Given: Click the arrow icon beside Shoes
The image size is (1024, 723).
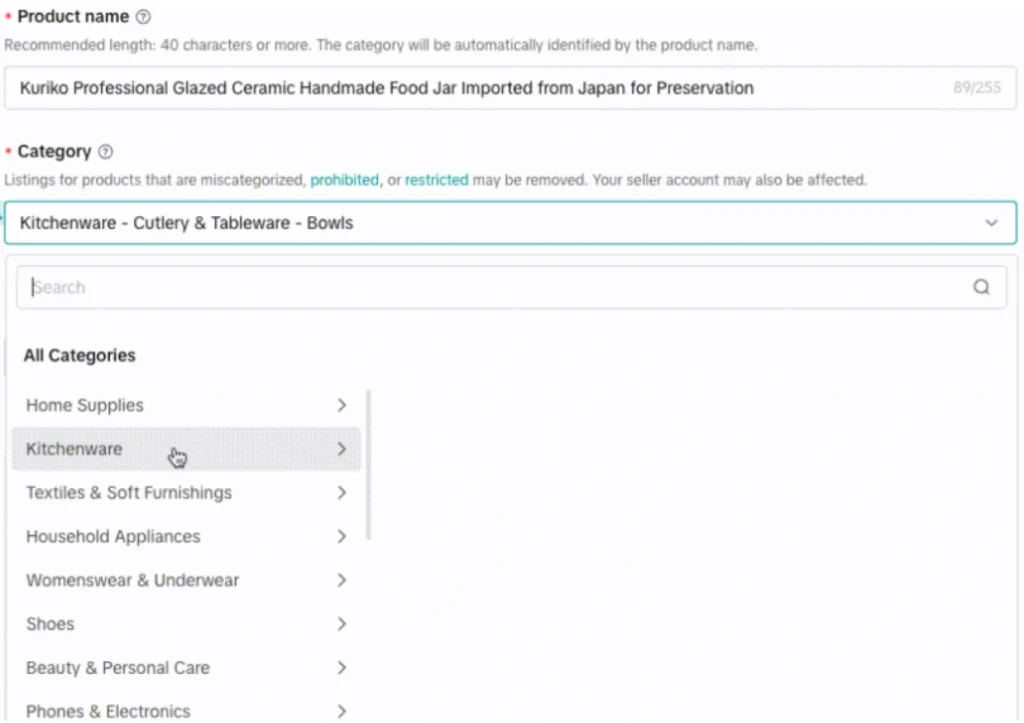Looking at the screenshot, I should (x=341, y=624).
